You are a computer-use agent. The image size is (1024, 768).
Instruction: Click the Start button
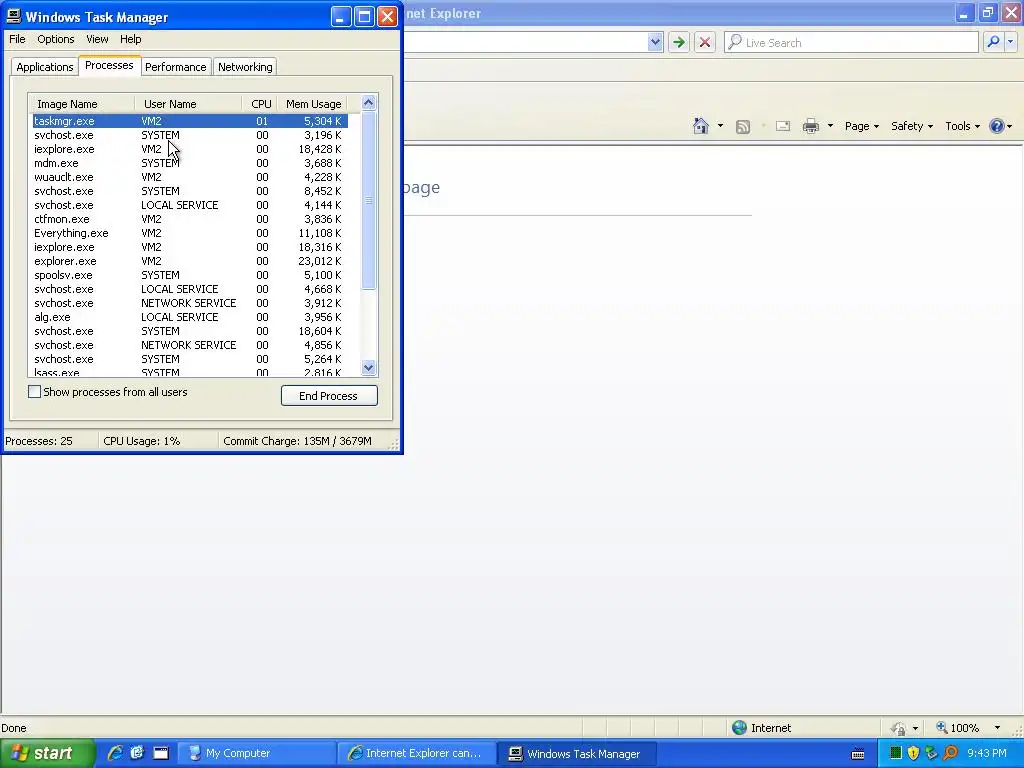[47, 754]
